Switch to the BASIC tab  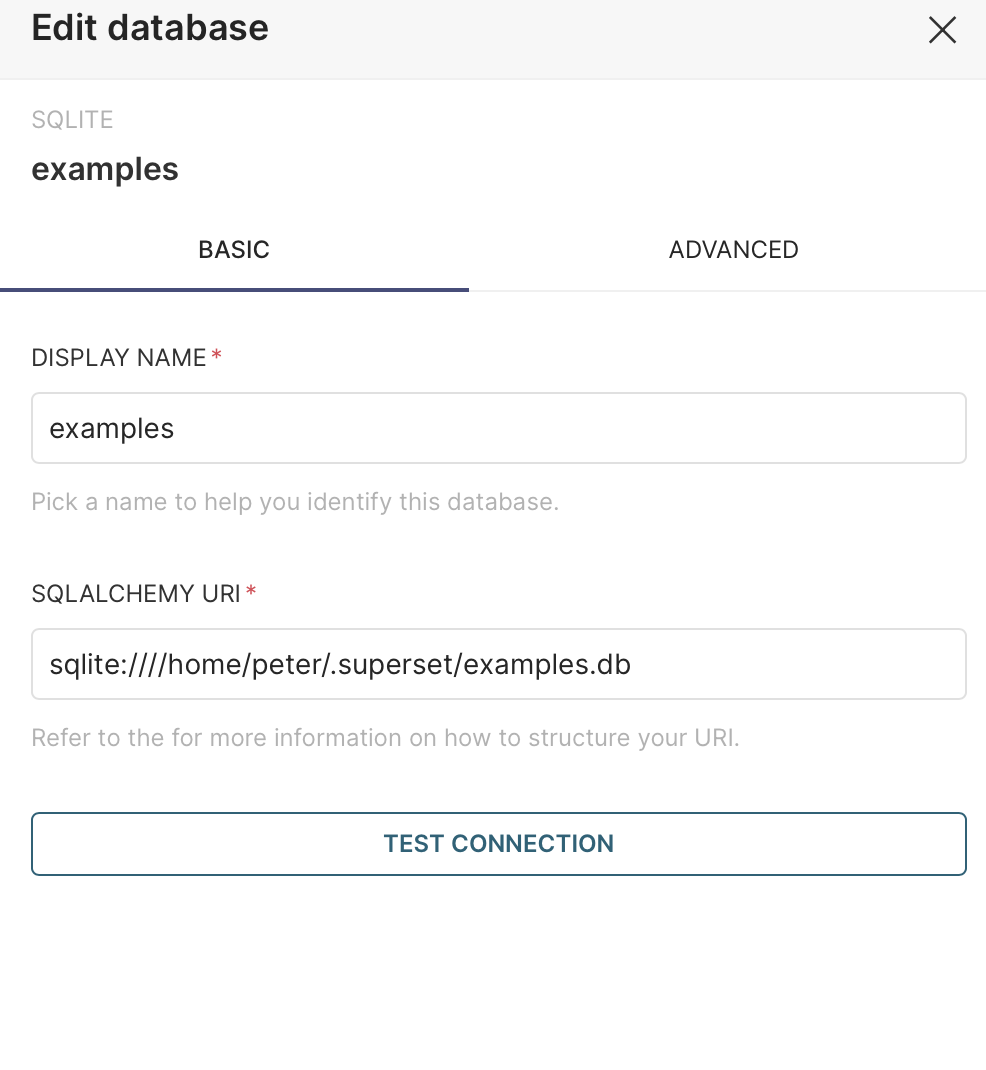[x=234, y=250]
